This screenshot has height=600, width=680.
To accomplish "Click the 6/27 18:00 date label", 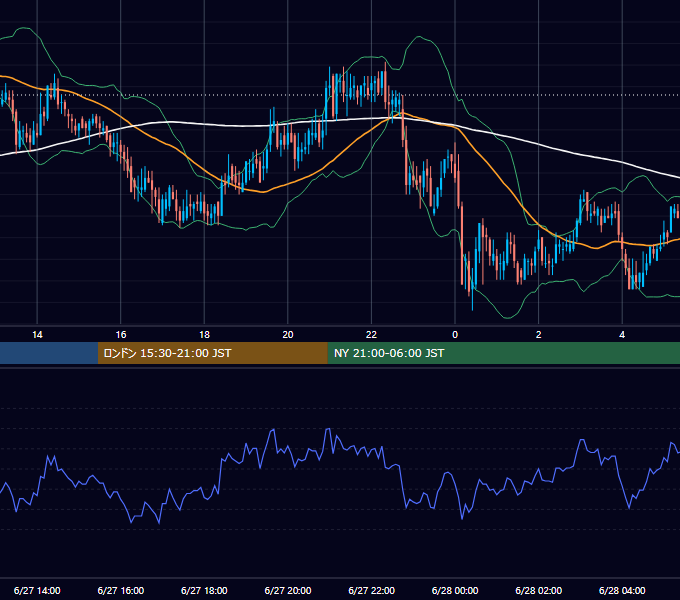I will tap(204, 590).
